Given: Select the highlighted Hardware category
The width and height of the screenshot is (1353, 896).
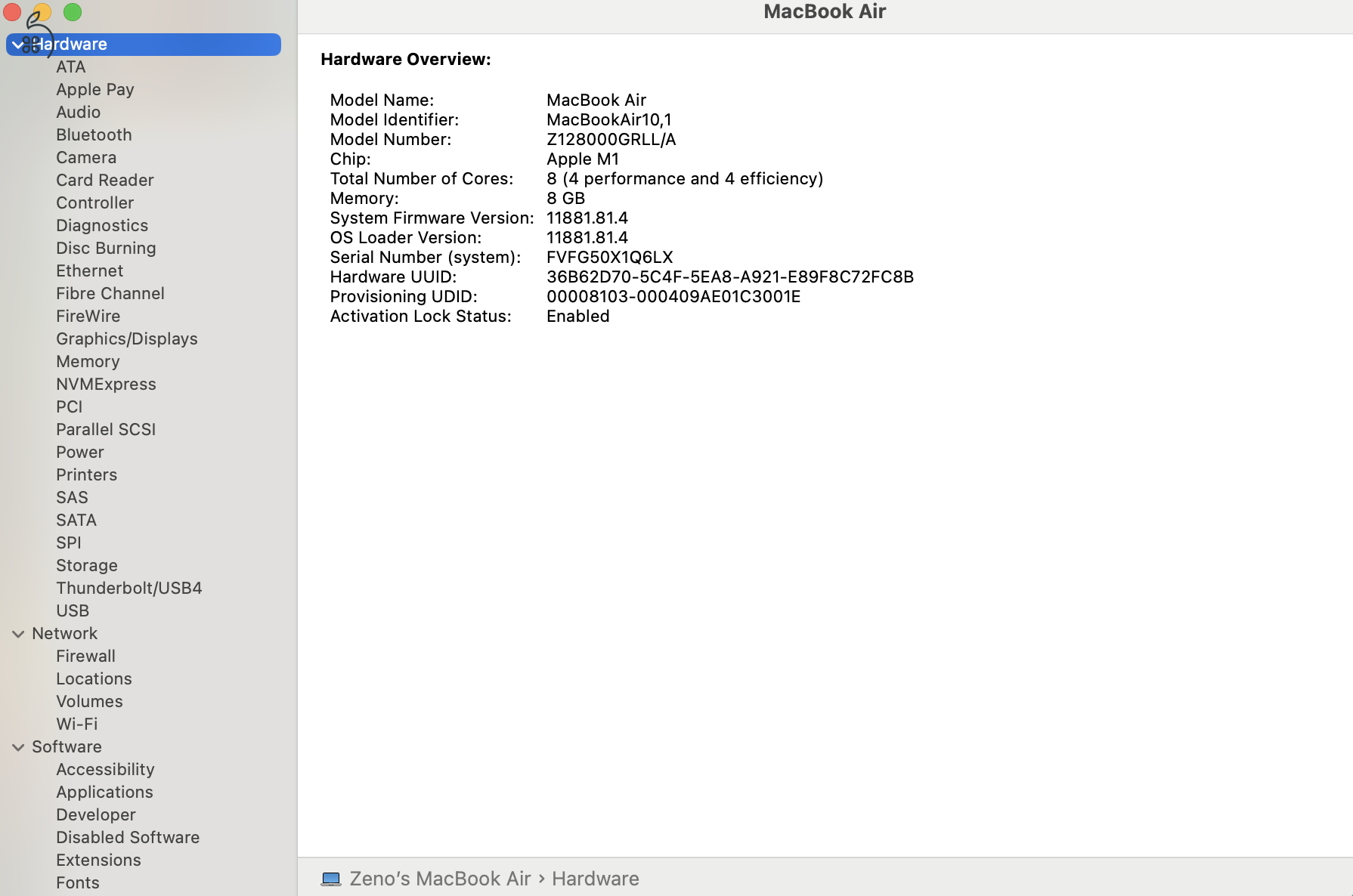Looking at the screenshot, I should [x=144, y=45].
